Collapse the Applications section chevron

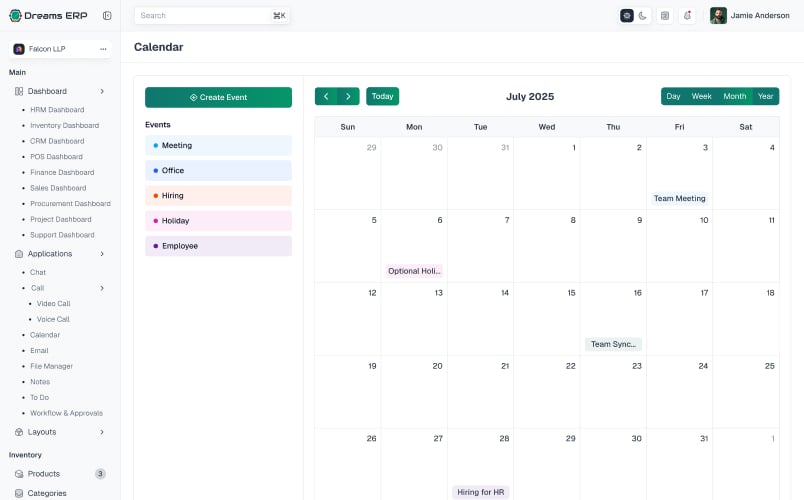pyautogui.click(x=102, y=254)
